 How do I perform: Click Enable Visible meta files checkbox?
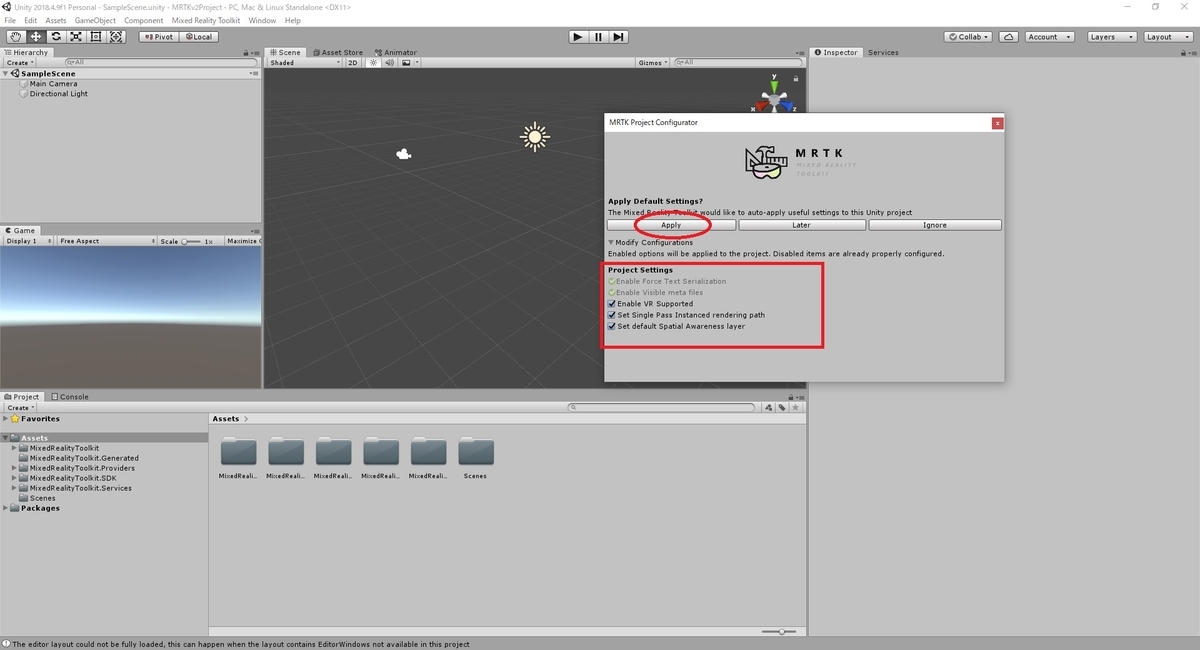point(612,293)
